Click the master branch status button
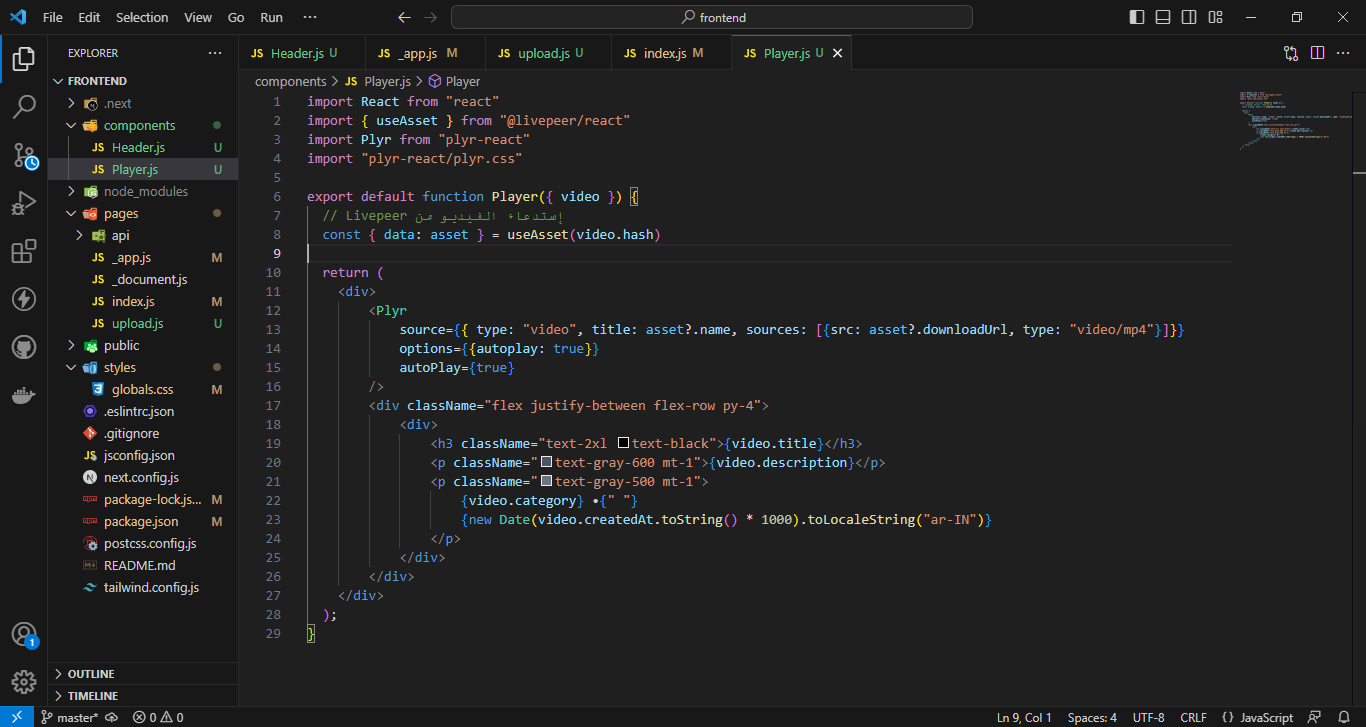Screen dimensions: 1366x727 (x=70, y=717)
